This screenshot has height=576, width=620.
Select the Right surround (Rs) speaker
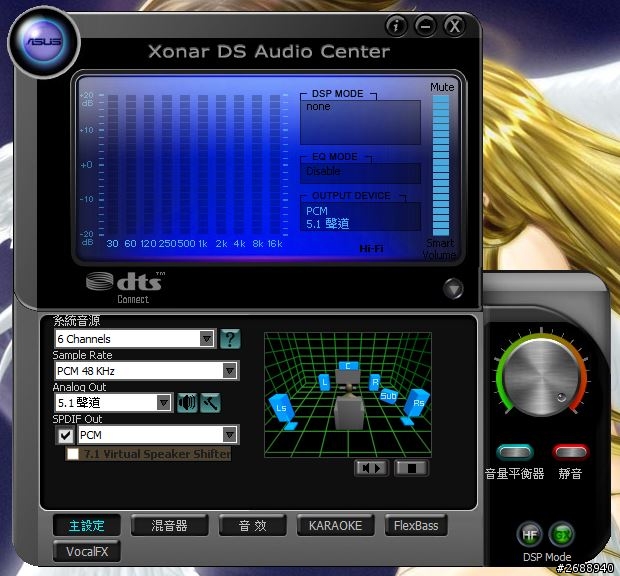point(416,406)
